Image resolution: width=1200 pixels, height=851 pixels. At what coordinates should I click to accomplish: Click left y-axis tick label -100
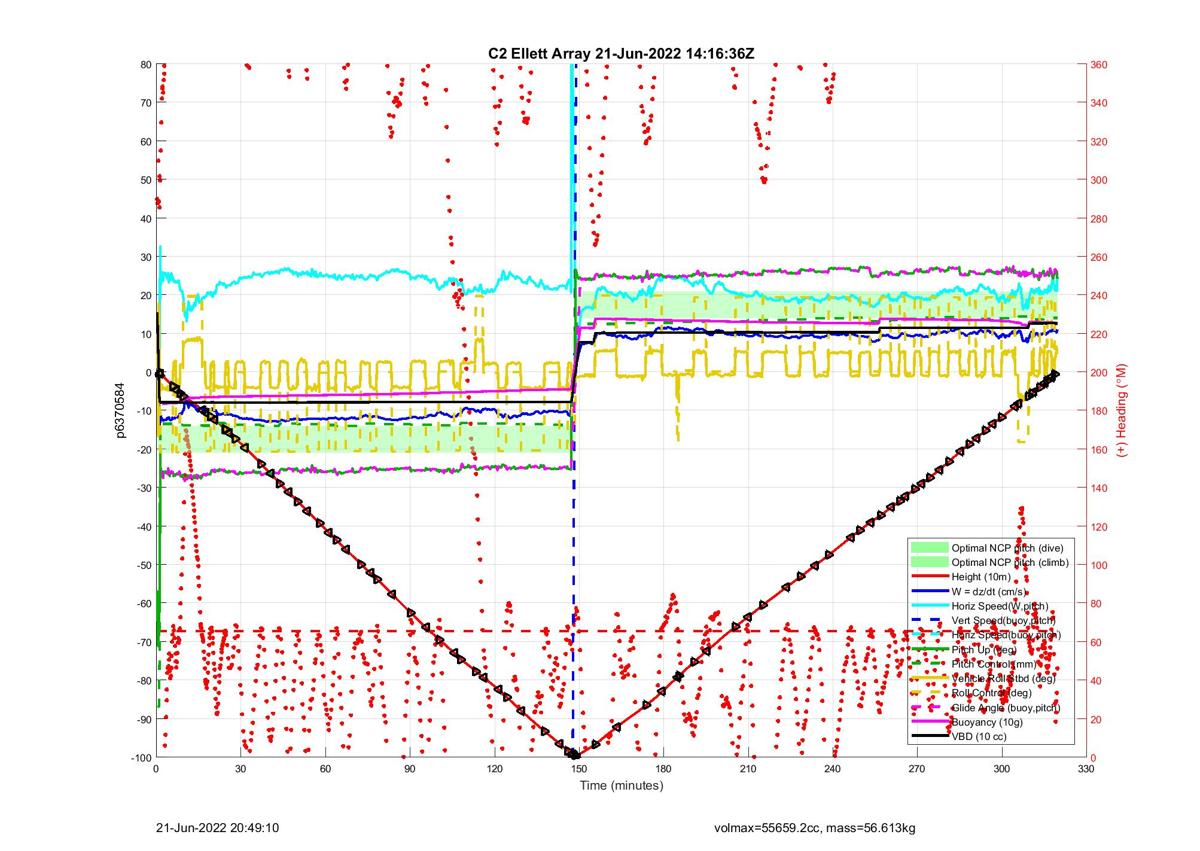click(x=140, y=758)
